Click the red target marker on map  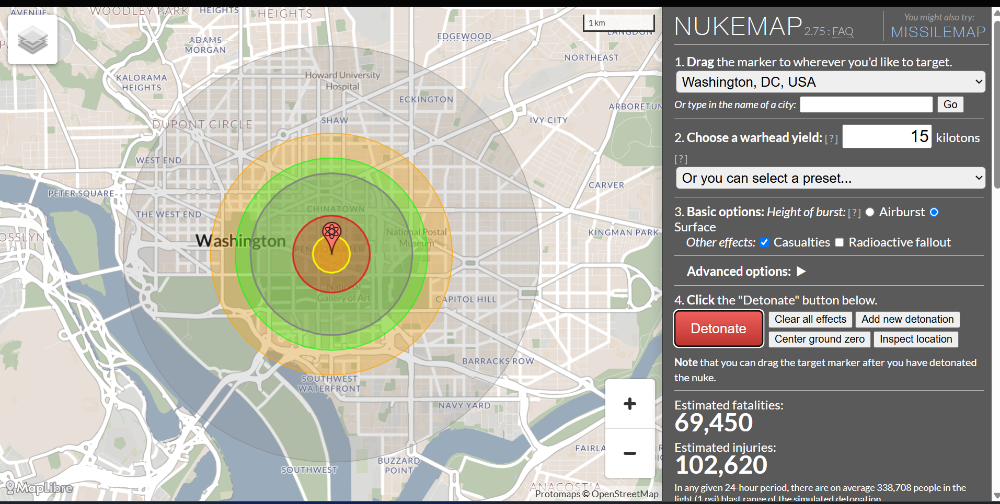(331, 237)
